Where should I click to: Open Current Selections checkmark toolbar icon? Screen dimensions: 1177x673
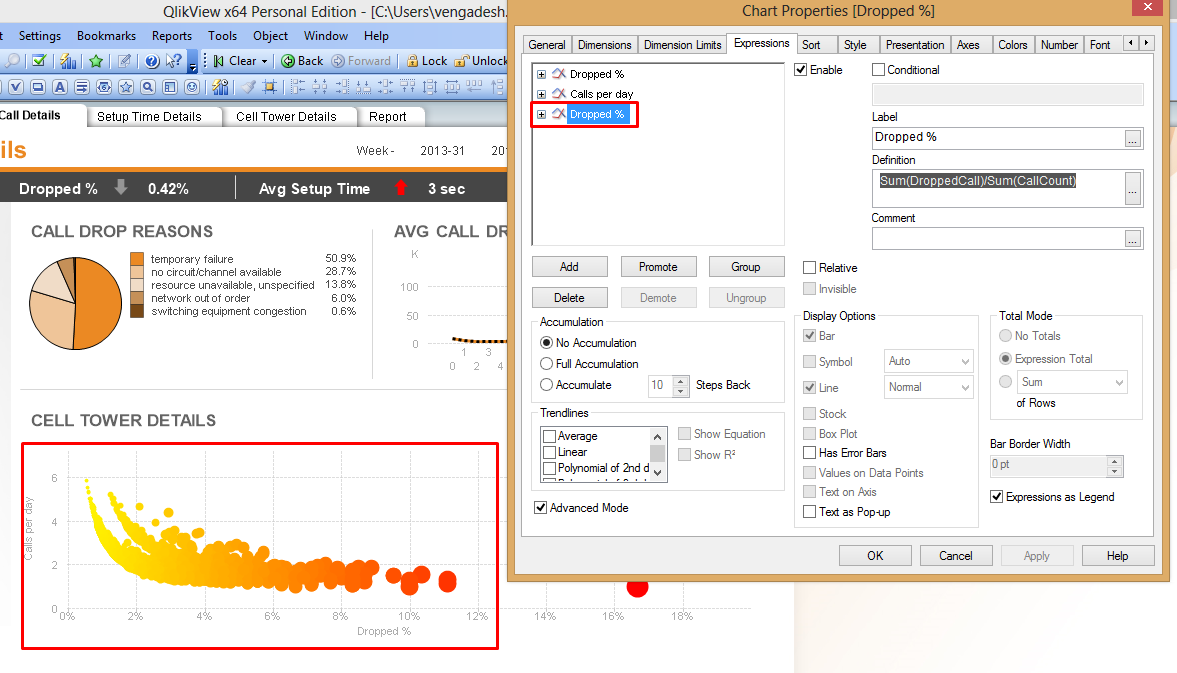click(39, 61)
